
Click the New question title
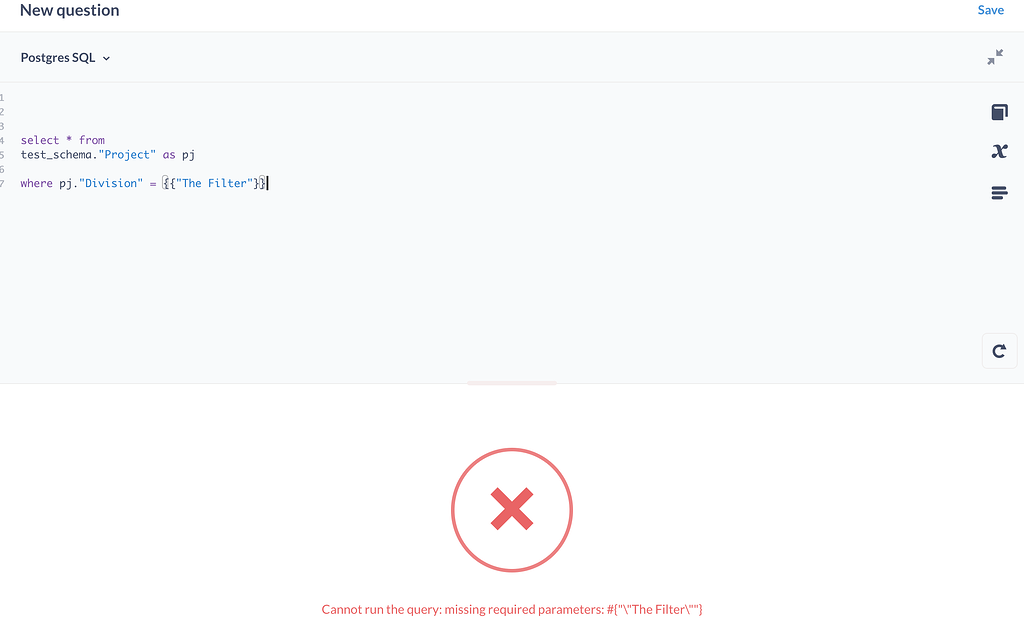70,10
